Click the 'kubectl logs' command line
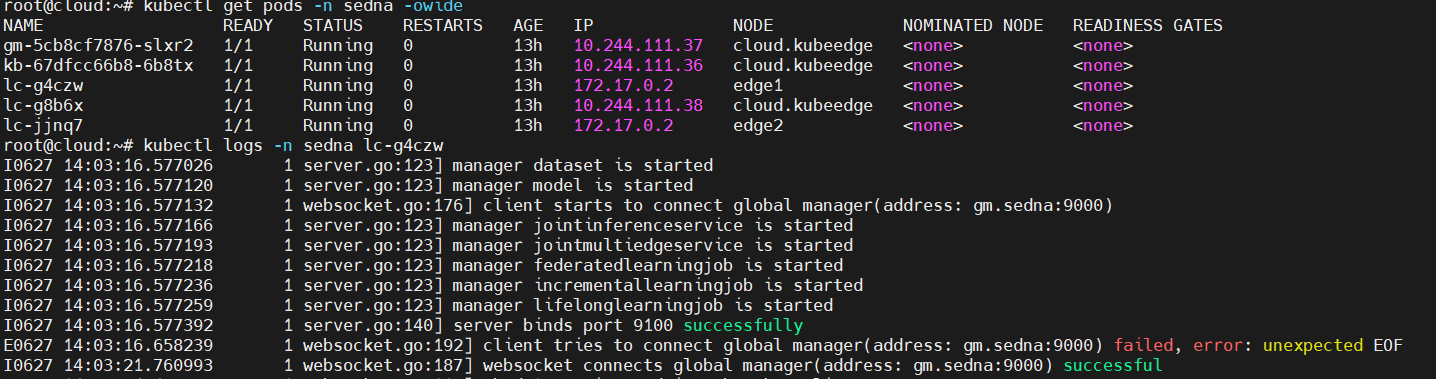This screenshot has height=379, width=1436. coord(223,146)
